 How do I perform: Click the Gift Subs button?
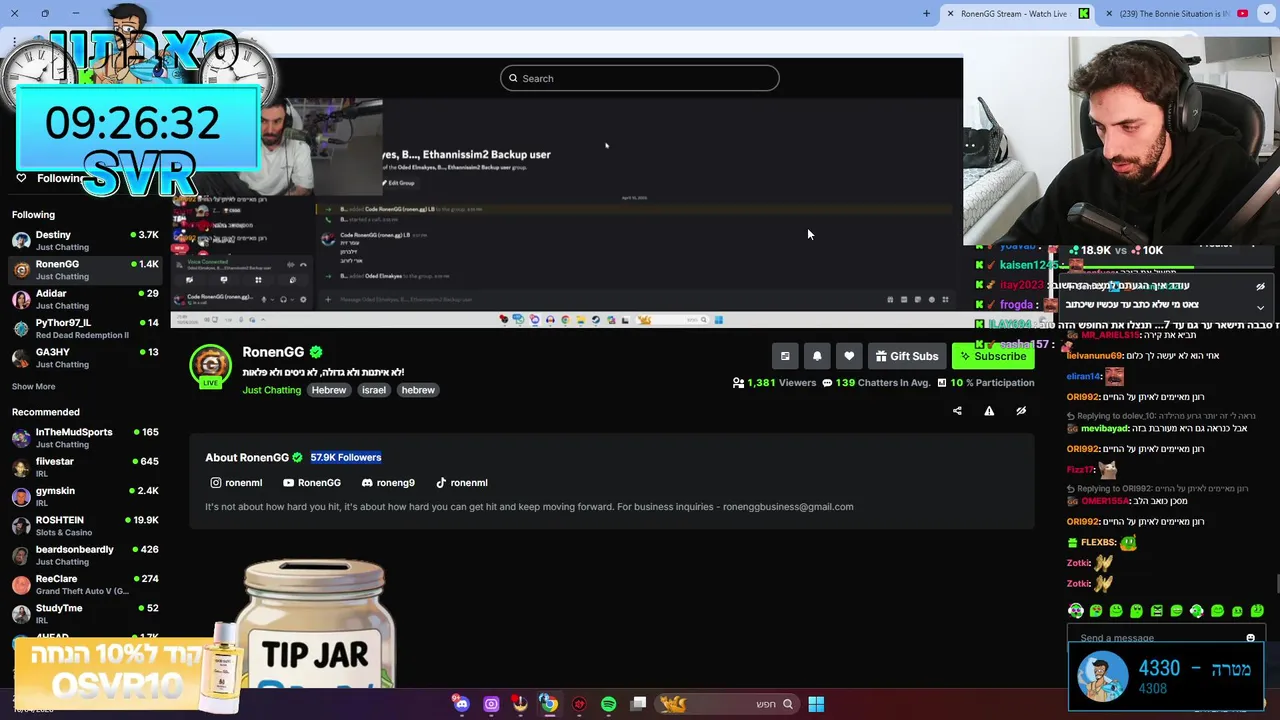pos(907,356)
